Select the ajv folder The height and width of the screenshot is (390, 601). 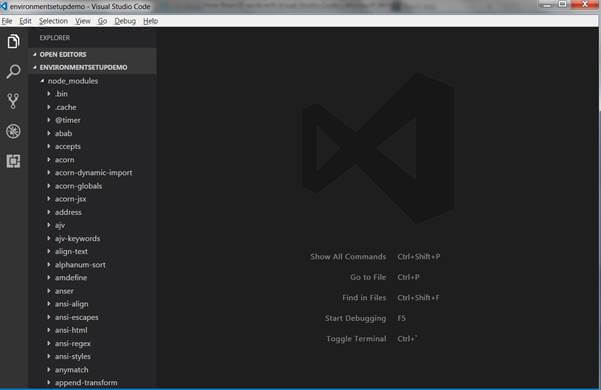(x=60, y=225)
